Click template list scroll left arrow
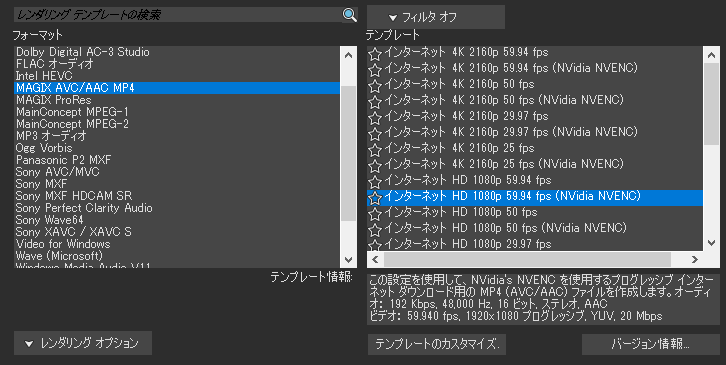This screenshot has height=365, width=726. 375,259
